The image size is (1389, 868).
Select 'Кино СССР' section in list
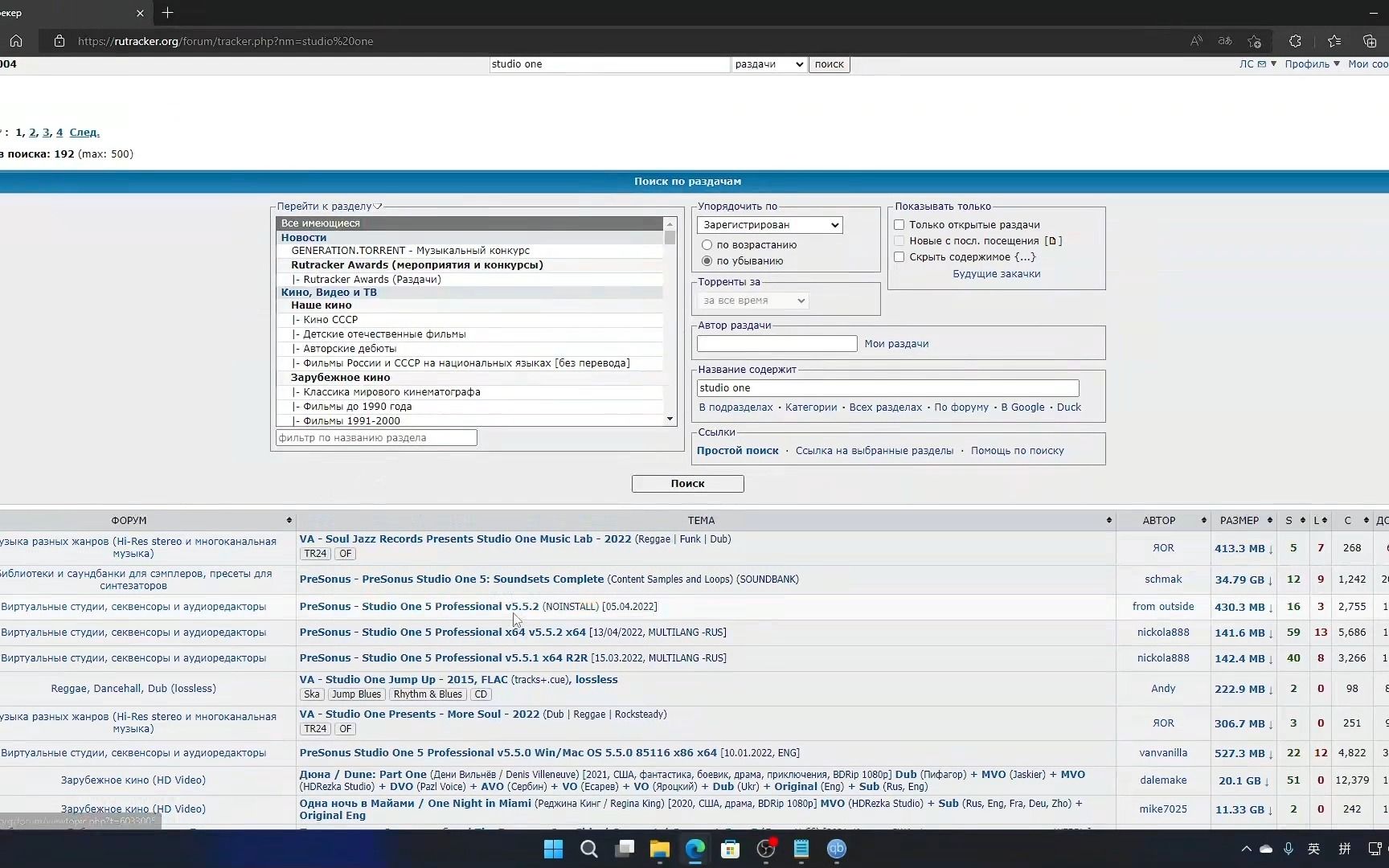coord(469,320)
